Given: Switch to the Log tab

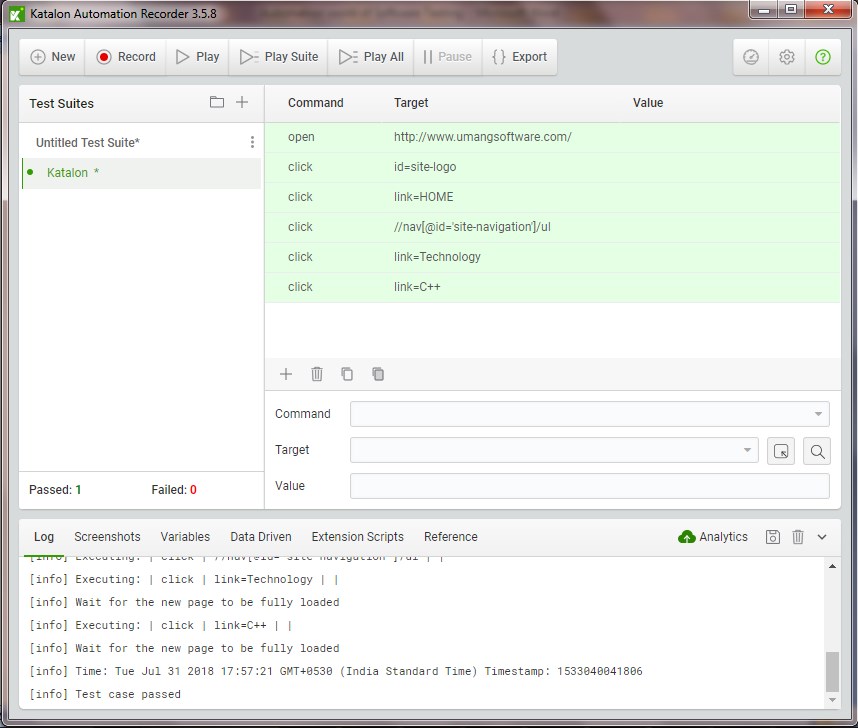Looking at the screenshot, I should 44,537.
